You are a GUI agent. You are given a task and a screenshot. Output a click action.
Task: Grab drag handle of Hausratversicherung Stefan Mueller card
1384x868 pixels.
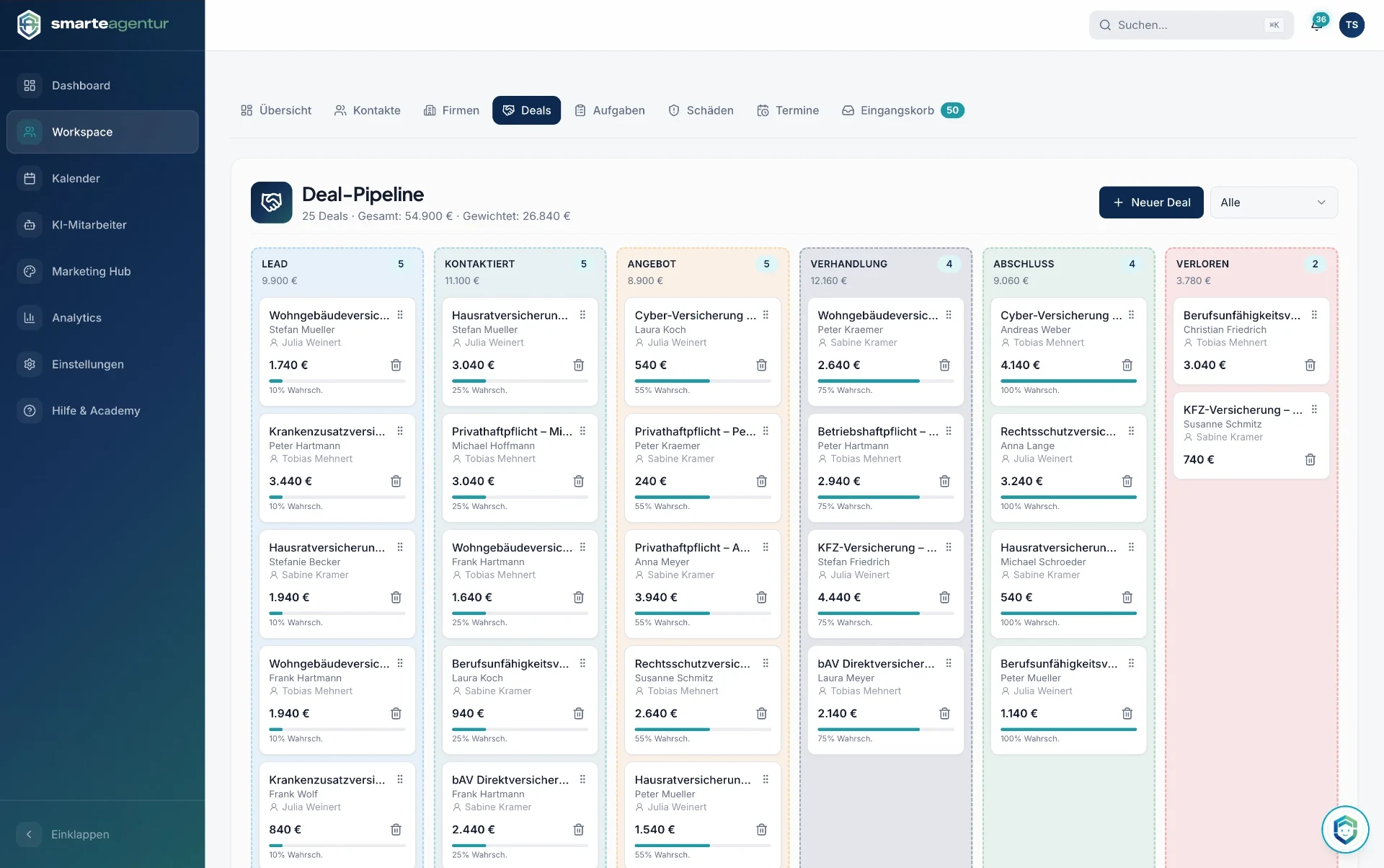[x=582, y=315]
